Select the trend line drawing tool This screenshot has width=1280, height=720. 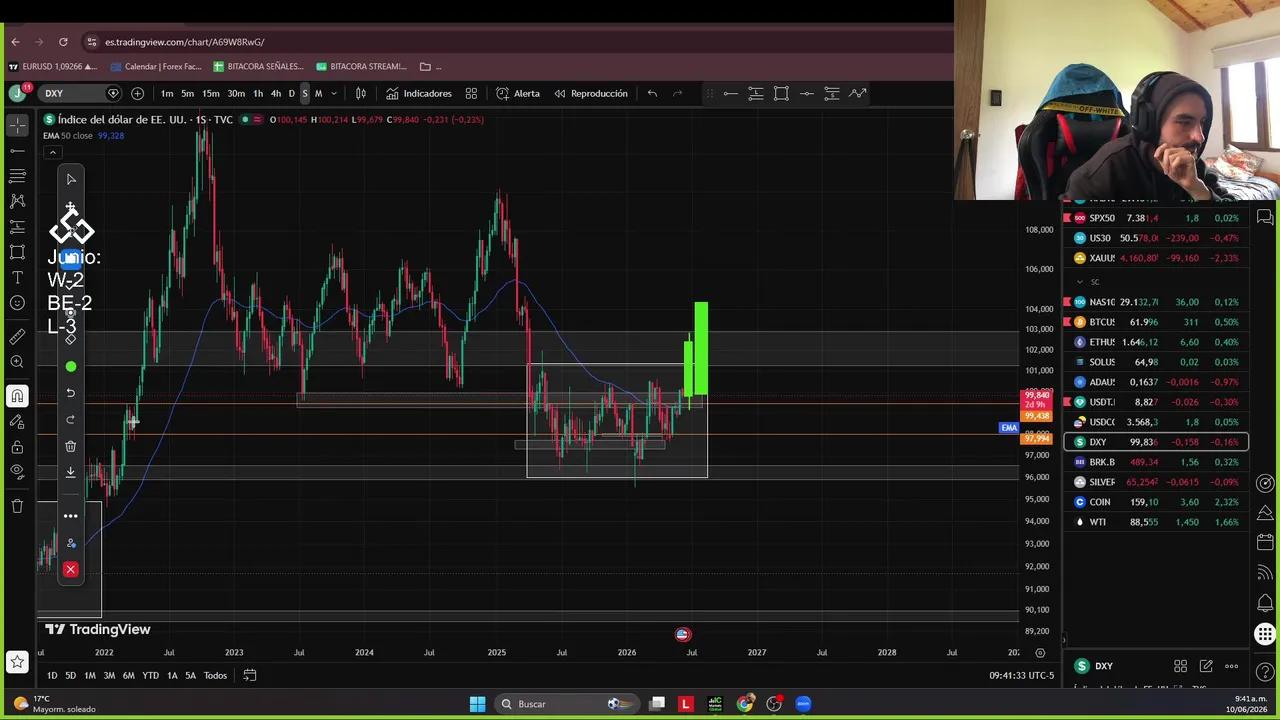(x=17, y=151)
